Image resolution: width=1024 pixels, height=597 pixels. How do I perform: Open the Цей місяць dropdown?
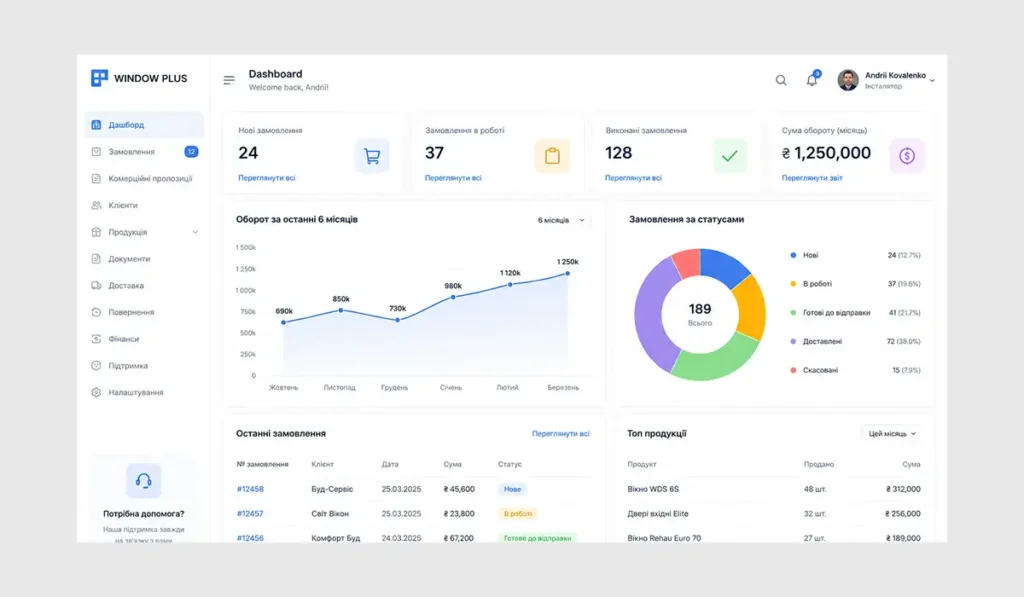point(892,434)
